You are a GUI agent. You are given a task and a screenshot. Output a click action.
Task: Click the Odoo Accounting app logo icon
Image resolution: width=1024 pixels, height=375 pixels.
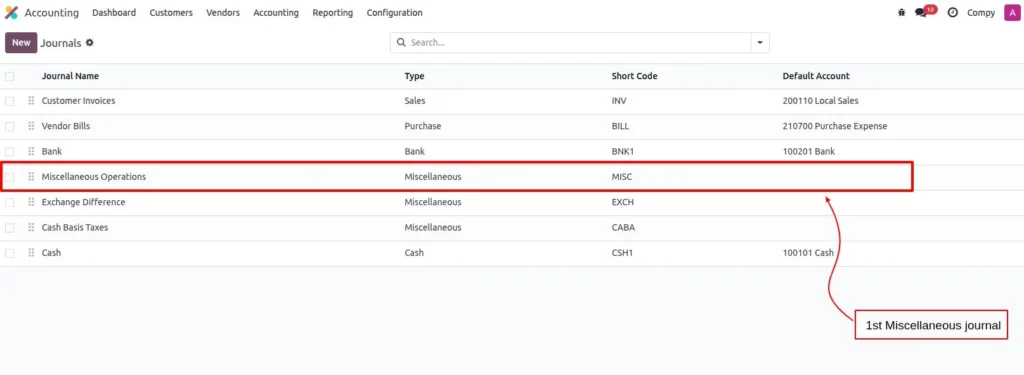pyautogui.click(x=11, y=12)
